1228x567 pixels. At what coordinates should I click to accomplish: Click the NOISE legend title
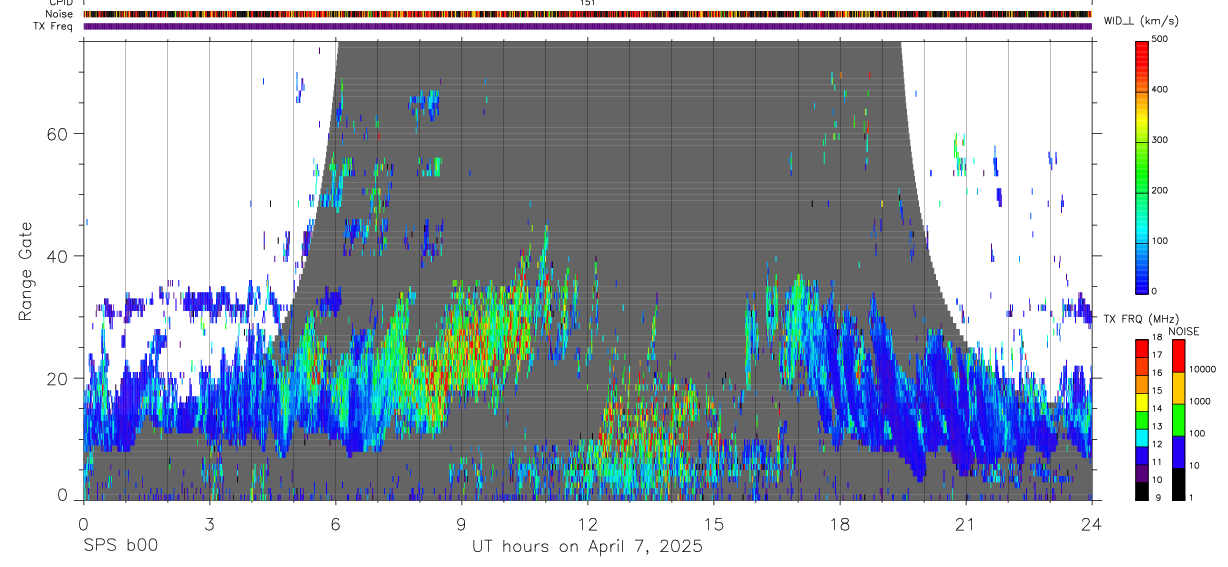(1184, 331)
